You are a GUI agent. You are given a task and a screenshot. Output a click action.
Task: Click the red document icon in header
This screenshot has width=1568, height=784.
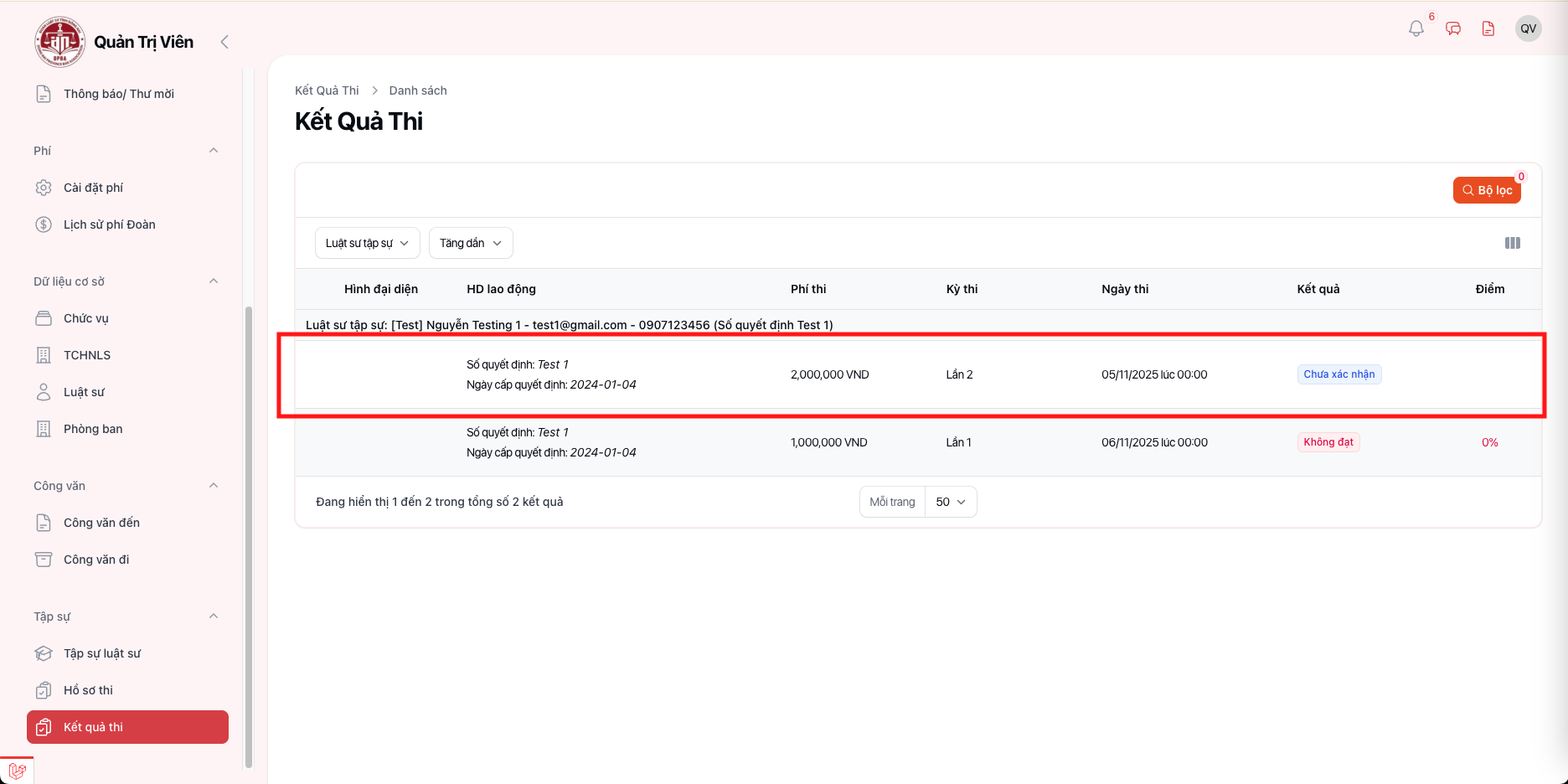coord(1488,28)
